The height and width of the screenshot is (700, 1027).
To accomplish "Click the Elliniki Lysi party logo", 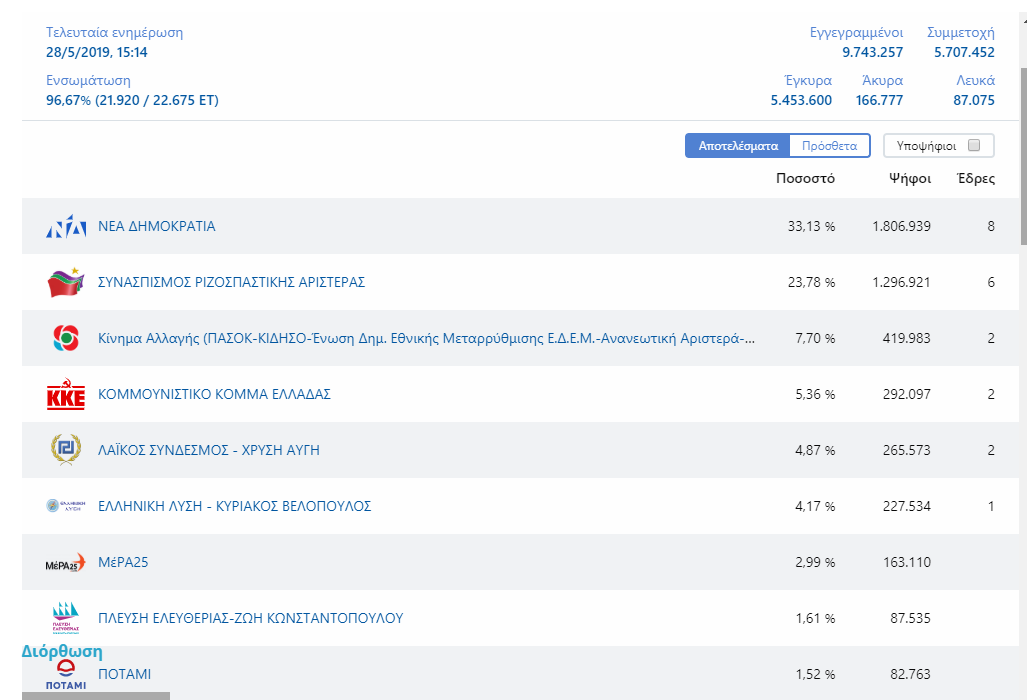I will pos(66,506).
